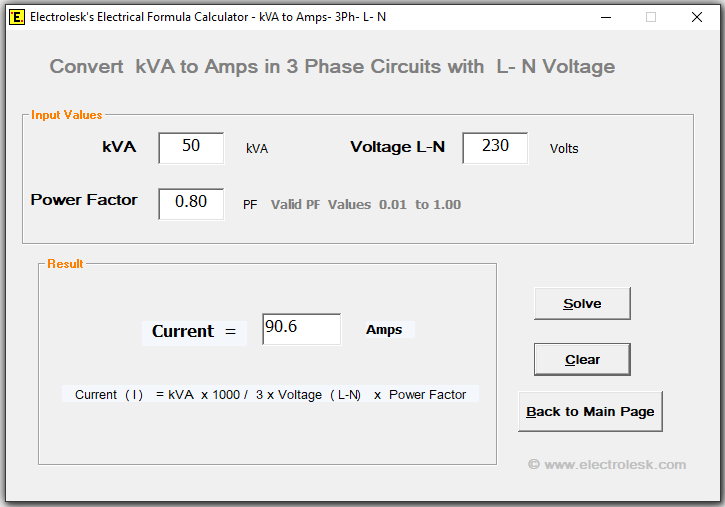The width and height of the screenshot is (725, 507).
Task: Click the disabled maximize window button
Action: coord(651,17)
